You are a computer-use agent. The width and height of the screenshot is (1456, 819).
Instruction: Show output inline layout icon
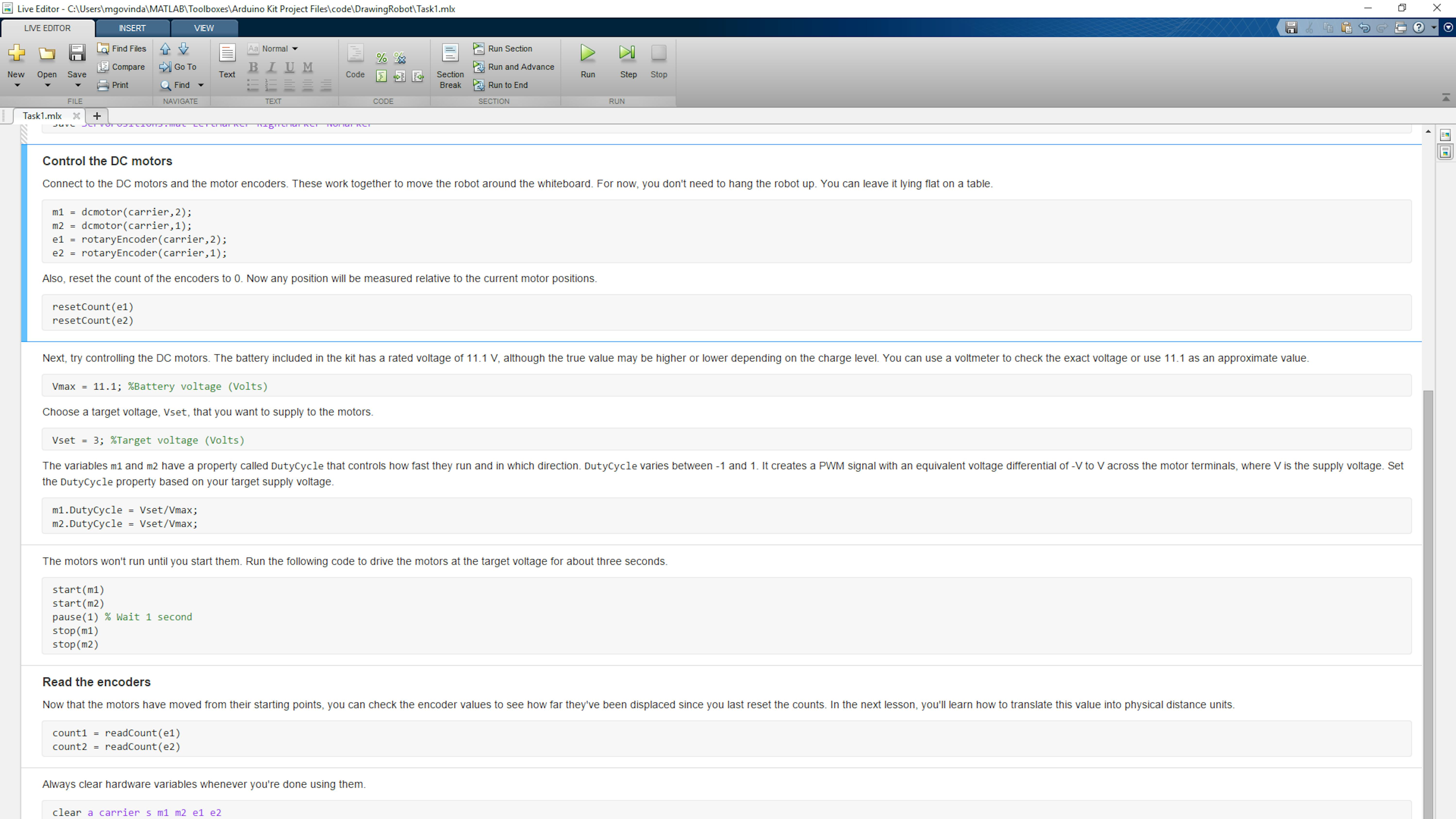tap(1445, 152)
